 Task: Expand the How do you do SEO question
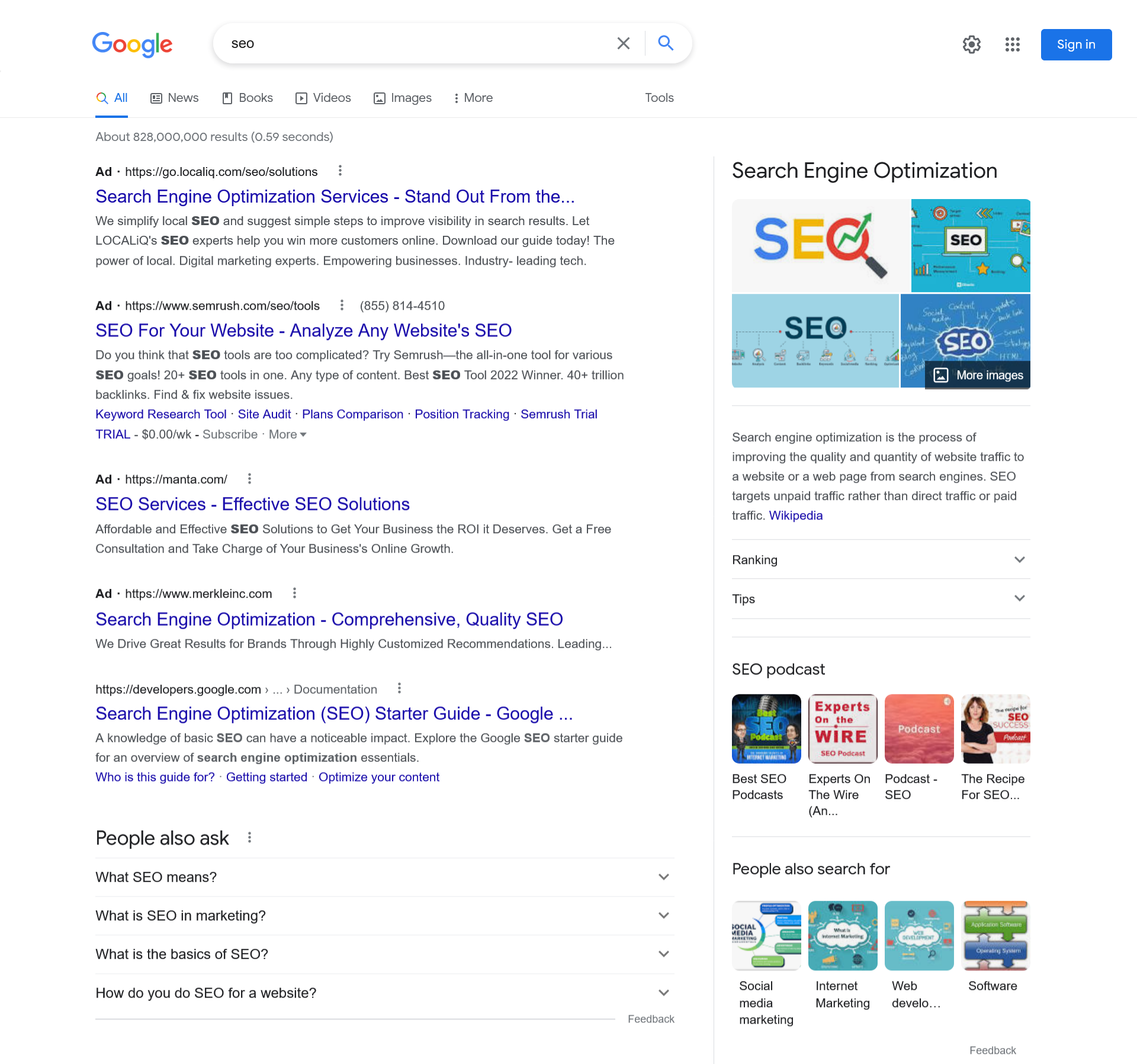point(664,993)
